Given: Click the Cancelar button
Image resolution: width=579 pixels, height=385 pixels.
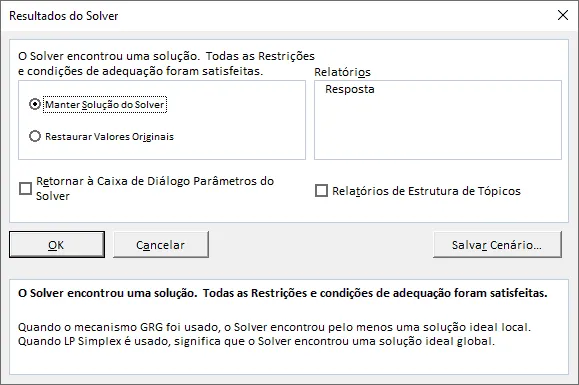Looking at the screenshot, I should click(x=161, y=245).
